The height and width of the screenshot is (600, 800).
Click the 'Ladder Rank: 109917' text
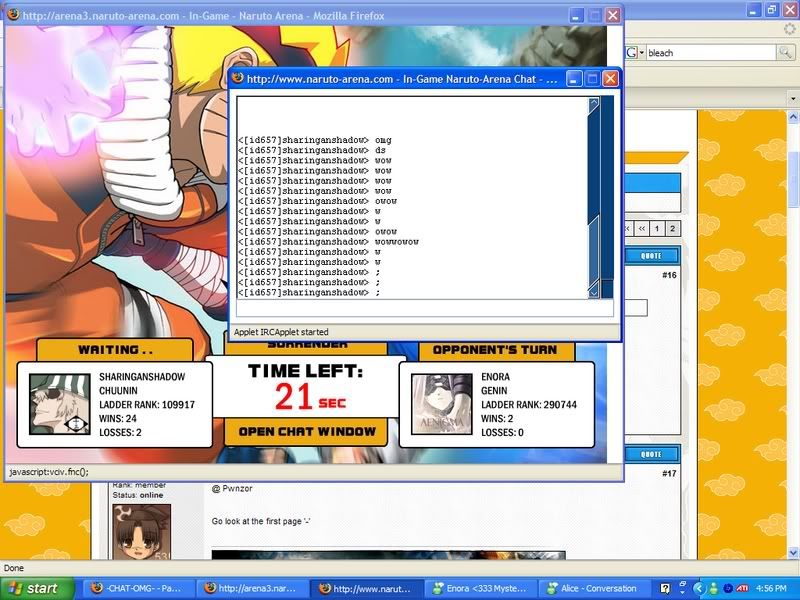(147, 405)
